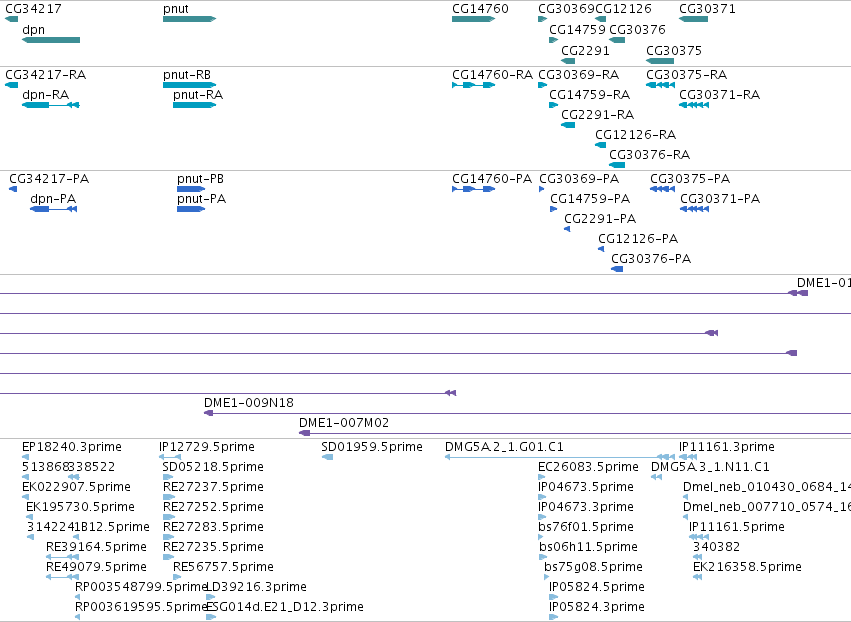This screenshot has height=622, width=851.
Task: Select the IP11161.5prime EST label
Action: (x=736, y=527)
